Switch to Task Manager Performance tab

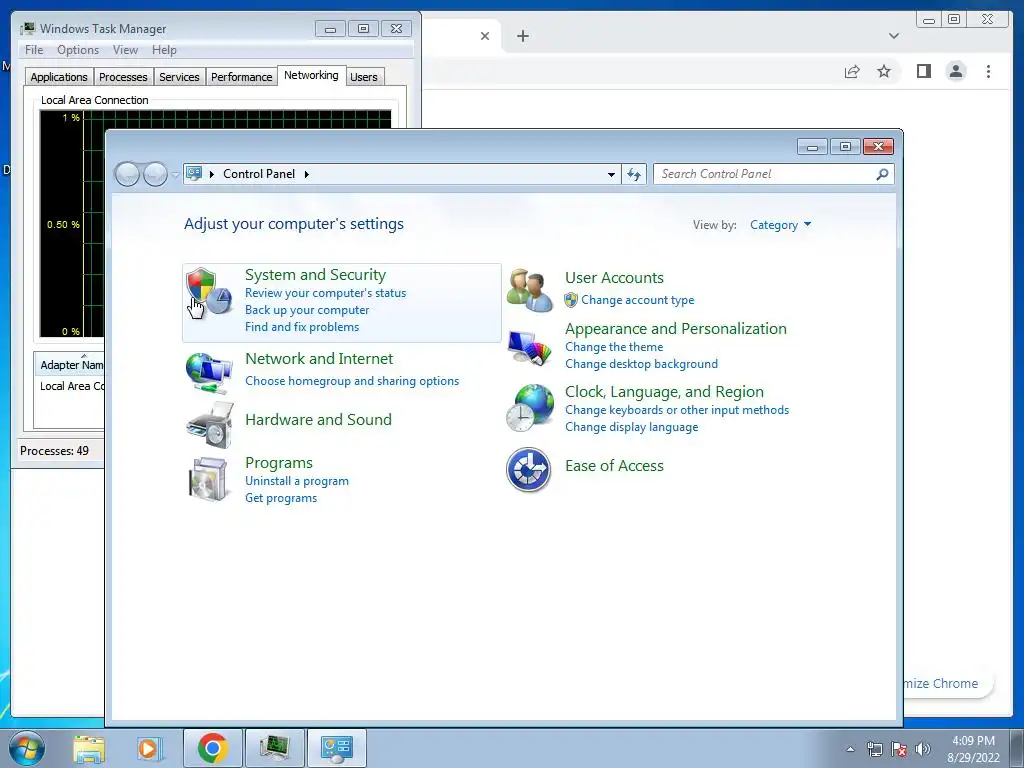241,76
